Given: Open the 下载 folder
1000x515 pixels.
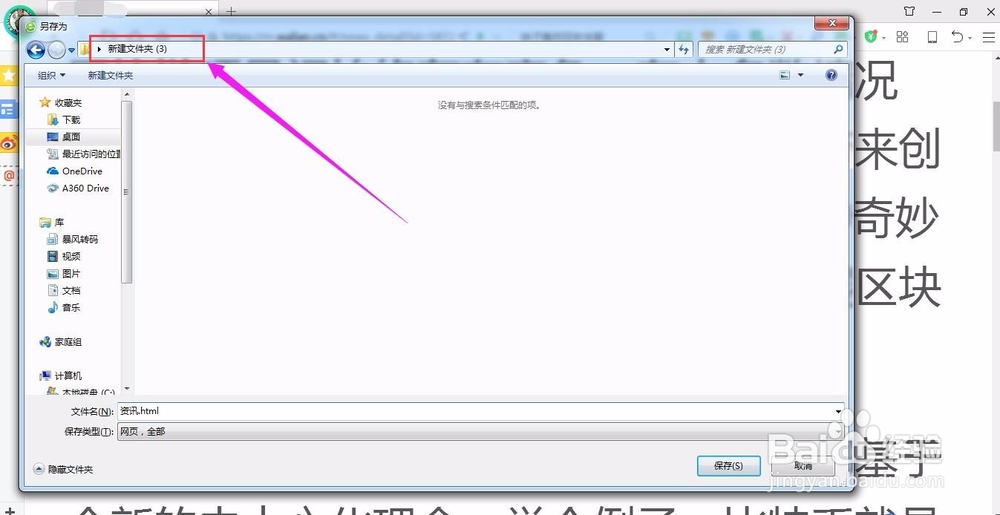Looking at the screenshot, I should point(64,120).
